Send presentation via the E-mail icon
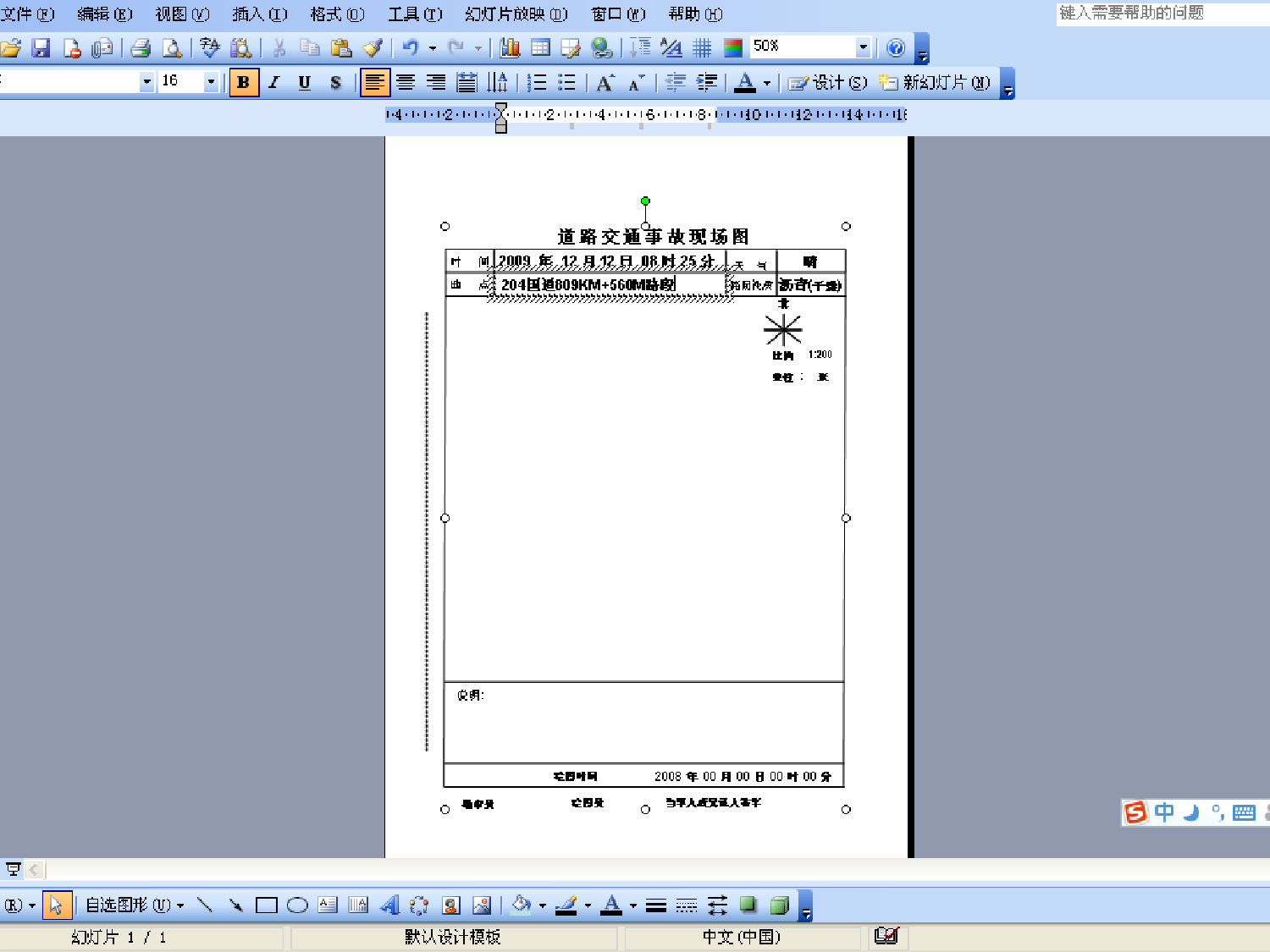Viewport: 1270px width, 952px height. click(x=102, y=48)
